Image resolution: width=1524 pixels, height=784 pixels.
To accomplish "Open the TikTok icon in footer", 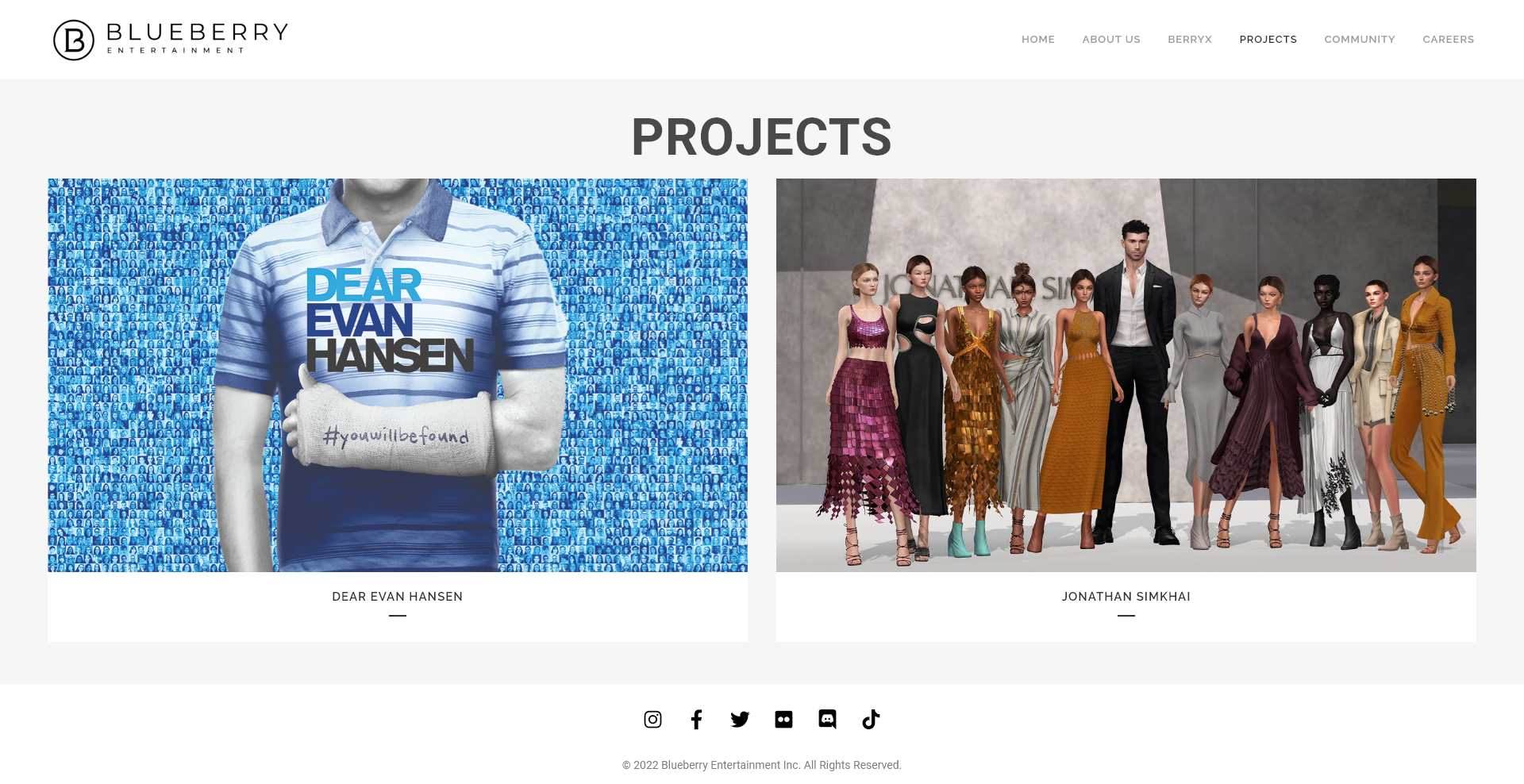I will point(871,720).
